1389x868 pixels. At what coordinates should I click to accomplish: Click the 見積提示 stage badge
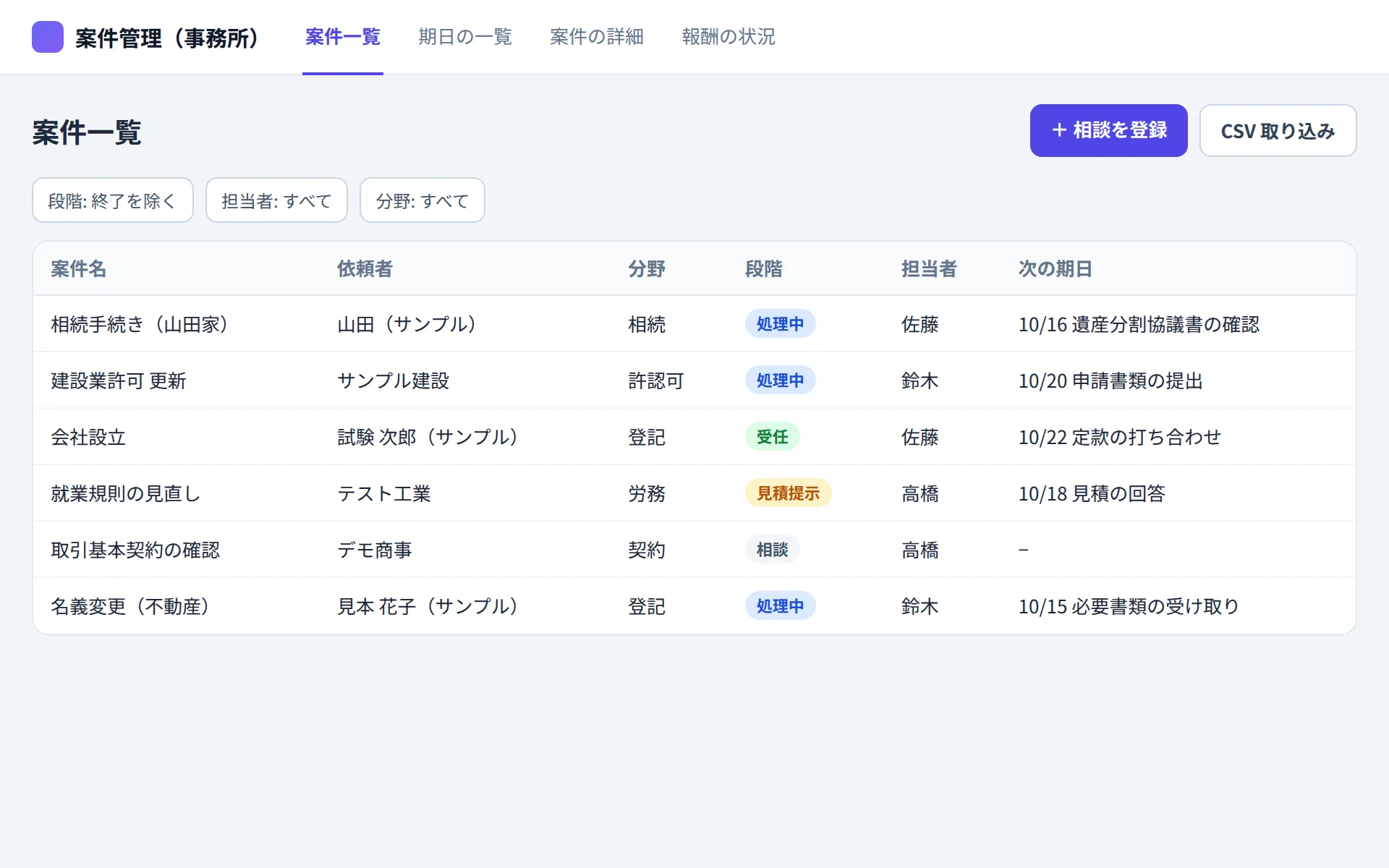coord(789,493)
